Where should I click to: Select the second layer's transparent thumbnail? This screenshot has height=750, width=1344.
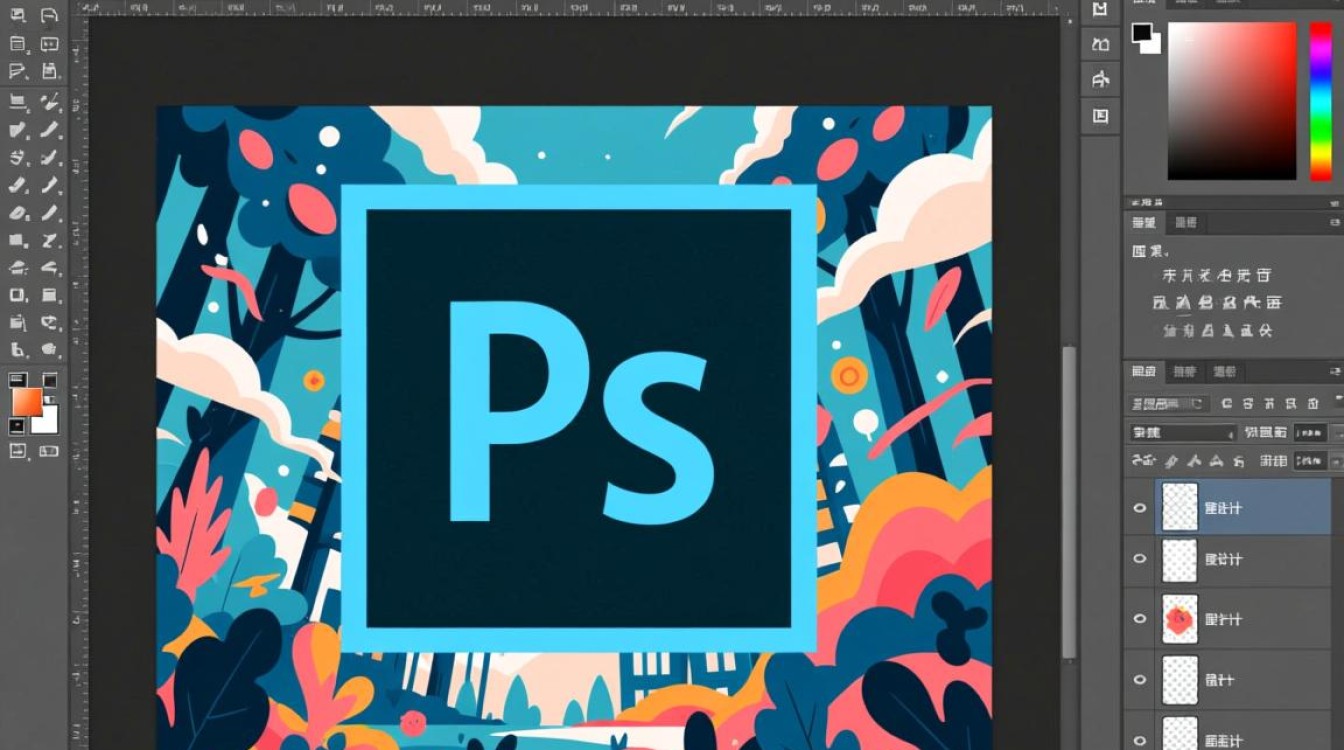pos(1180,560)
